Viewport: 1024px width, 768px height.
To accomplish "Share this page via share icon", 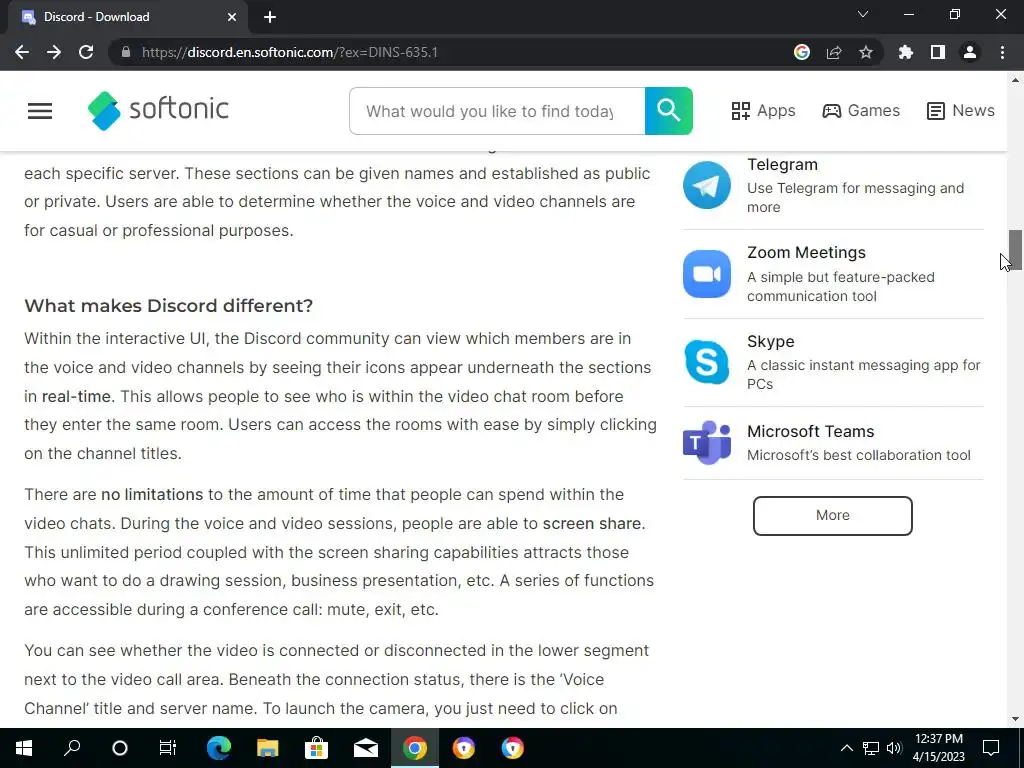I will pyautogui.click(x=833, y=52).
